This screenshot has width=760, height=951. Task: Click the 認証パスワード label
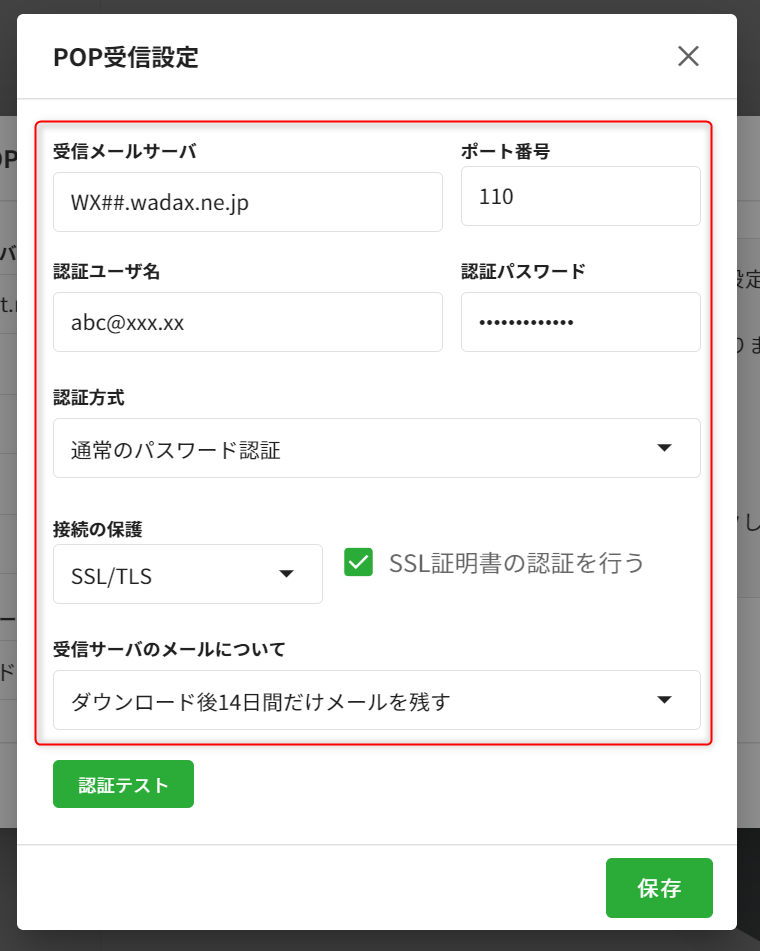click(523, 271)
